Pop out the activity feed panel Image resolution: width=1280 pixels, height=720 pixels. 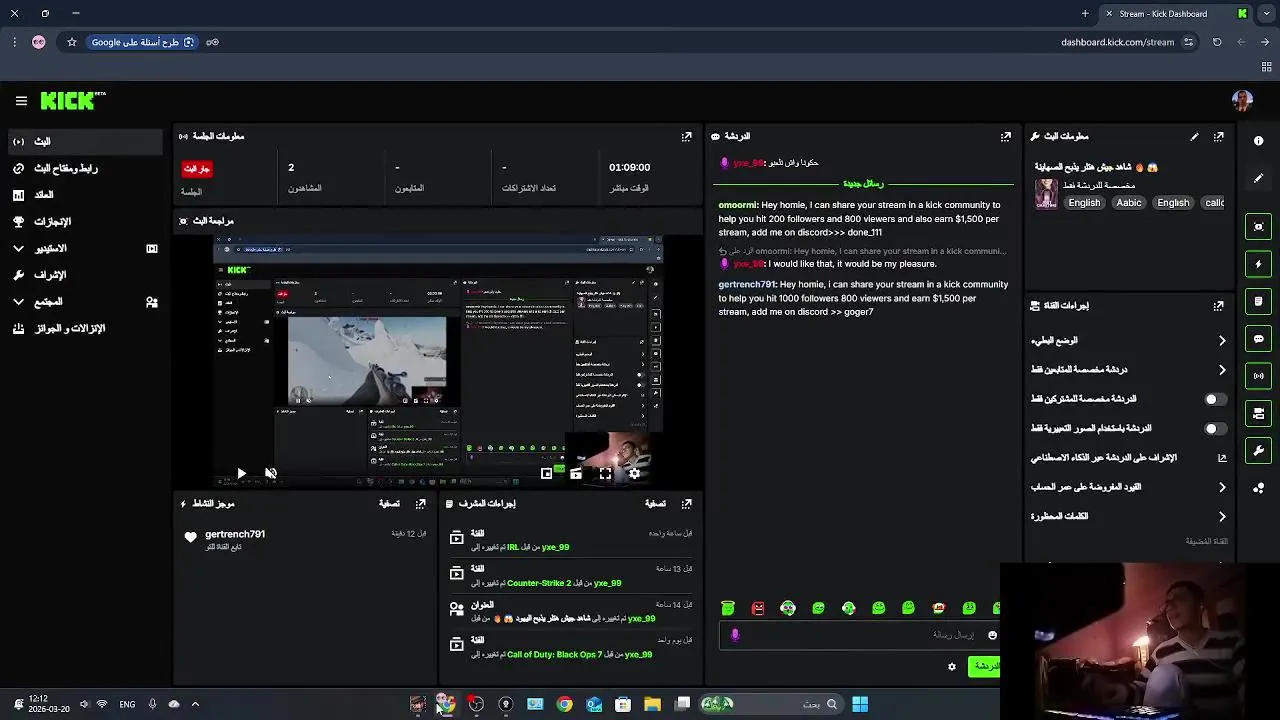[421, 504]
